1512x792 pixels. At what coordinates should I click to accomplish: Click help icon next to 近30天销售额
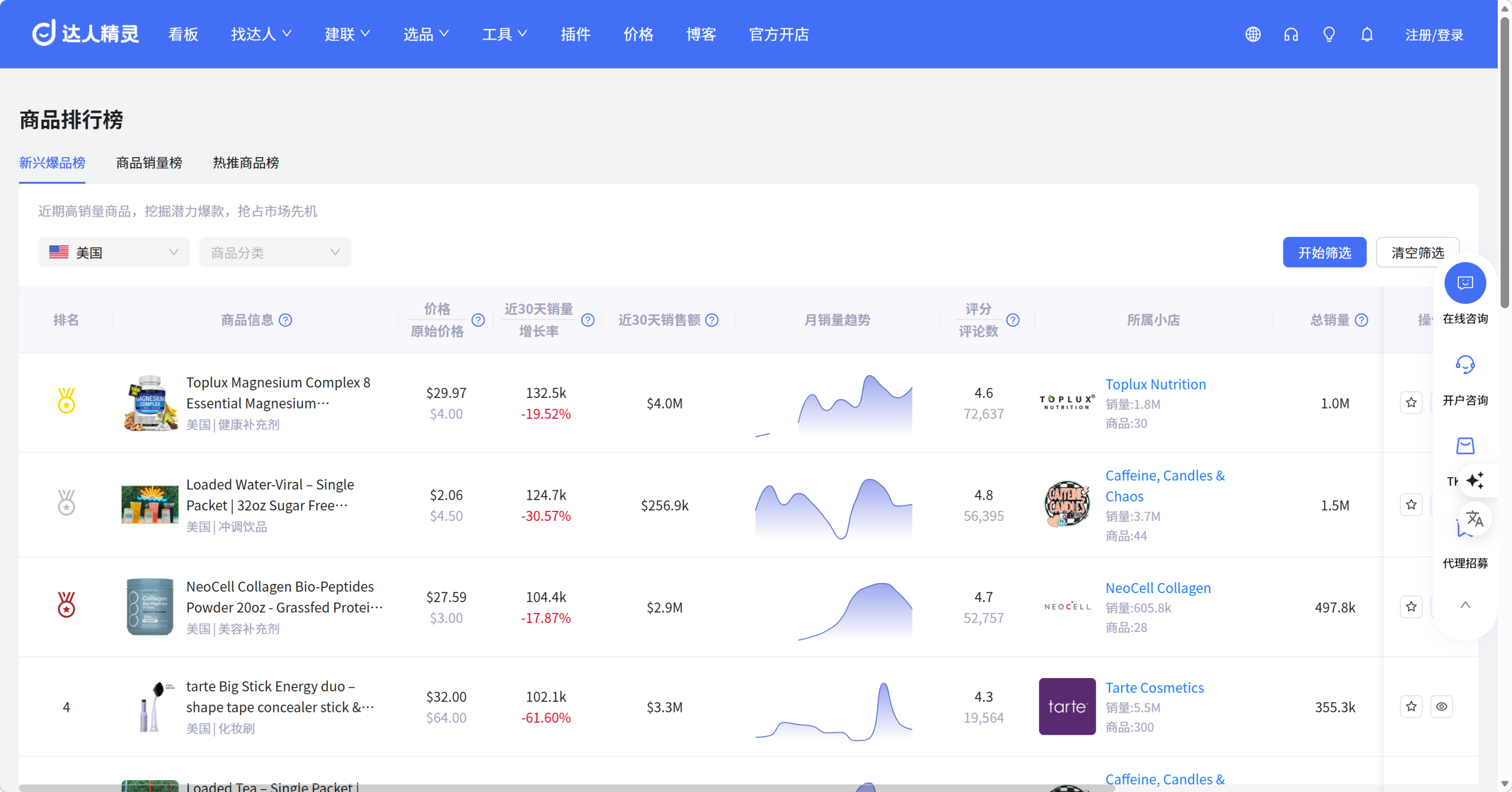[x=712, y=320]
